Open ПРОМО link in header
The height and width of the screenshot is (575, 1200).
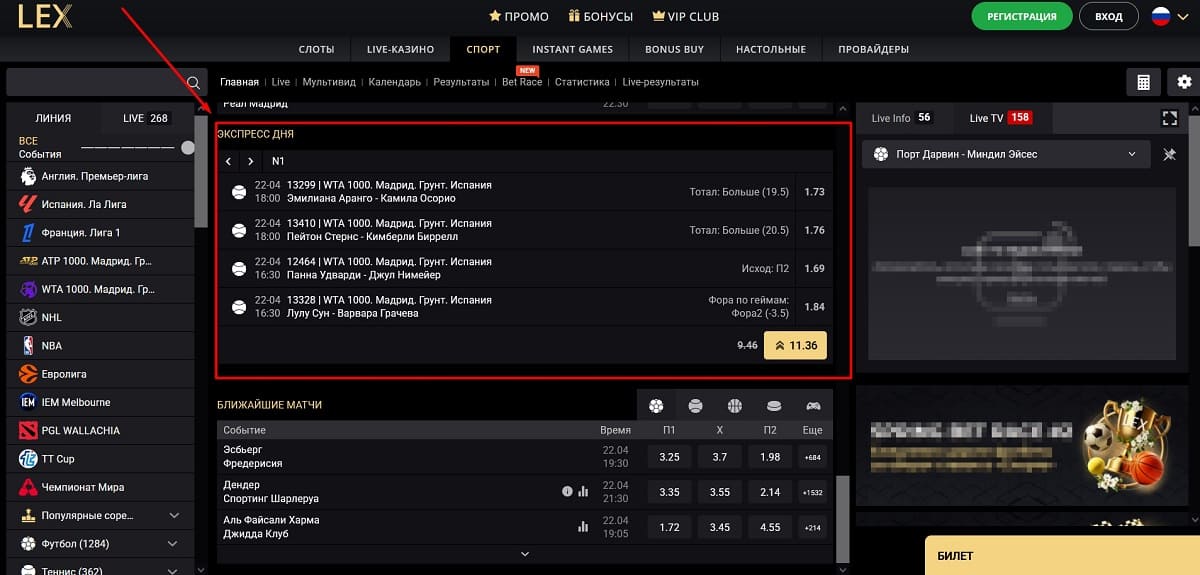tap(518, 17)
